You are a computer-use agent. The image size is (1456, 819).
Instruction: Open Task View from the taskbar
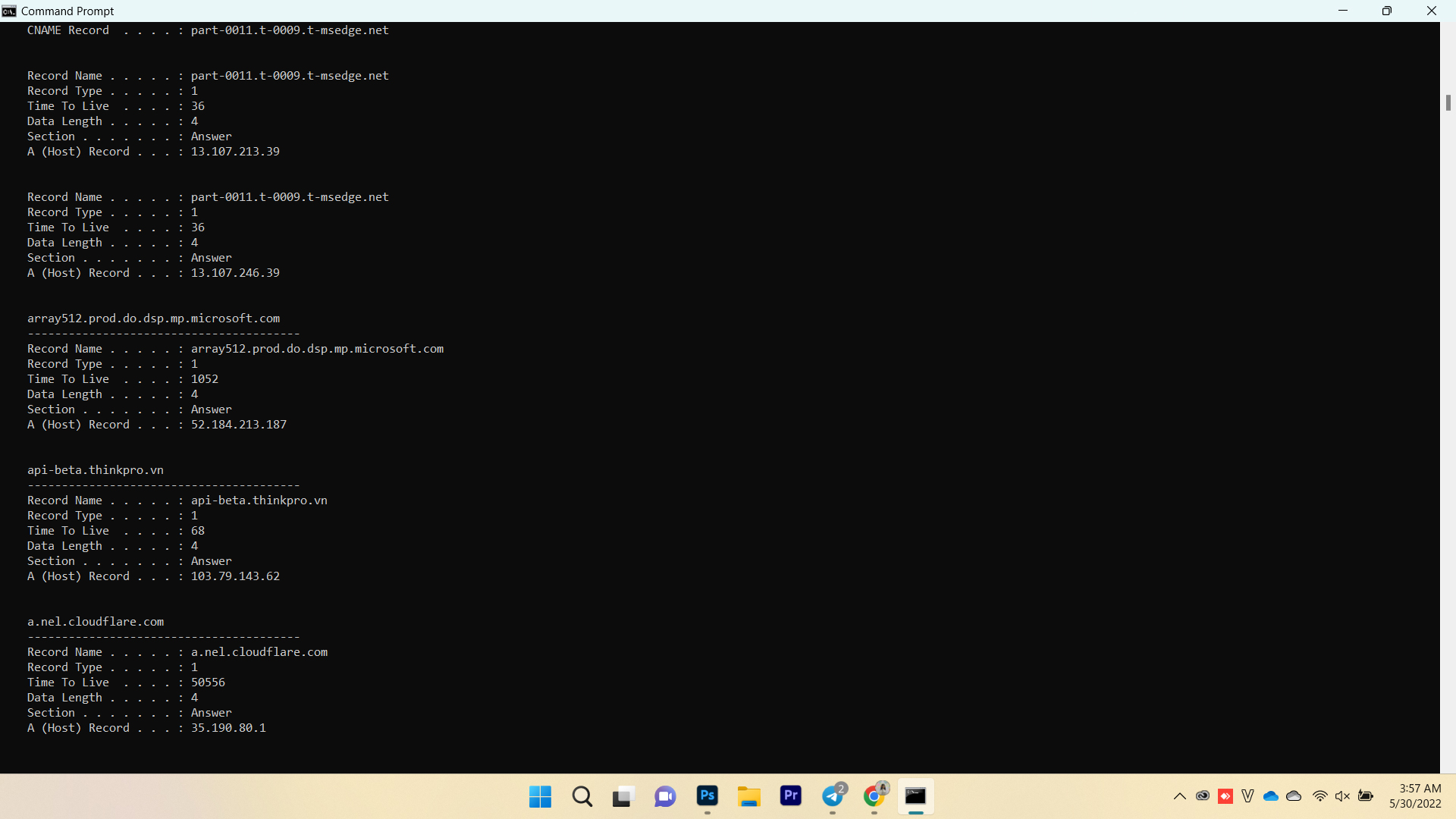tap(623, 796)
